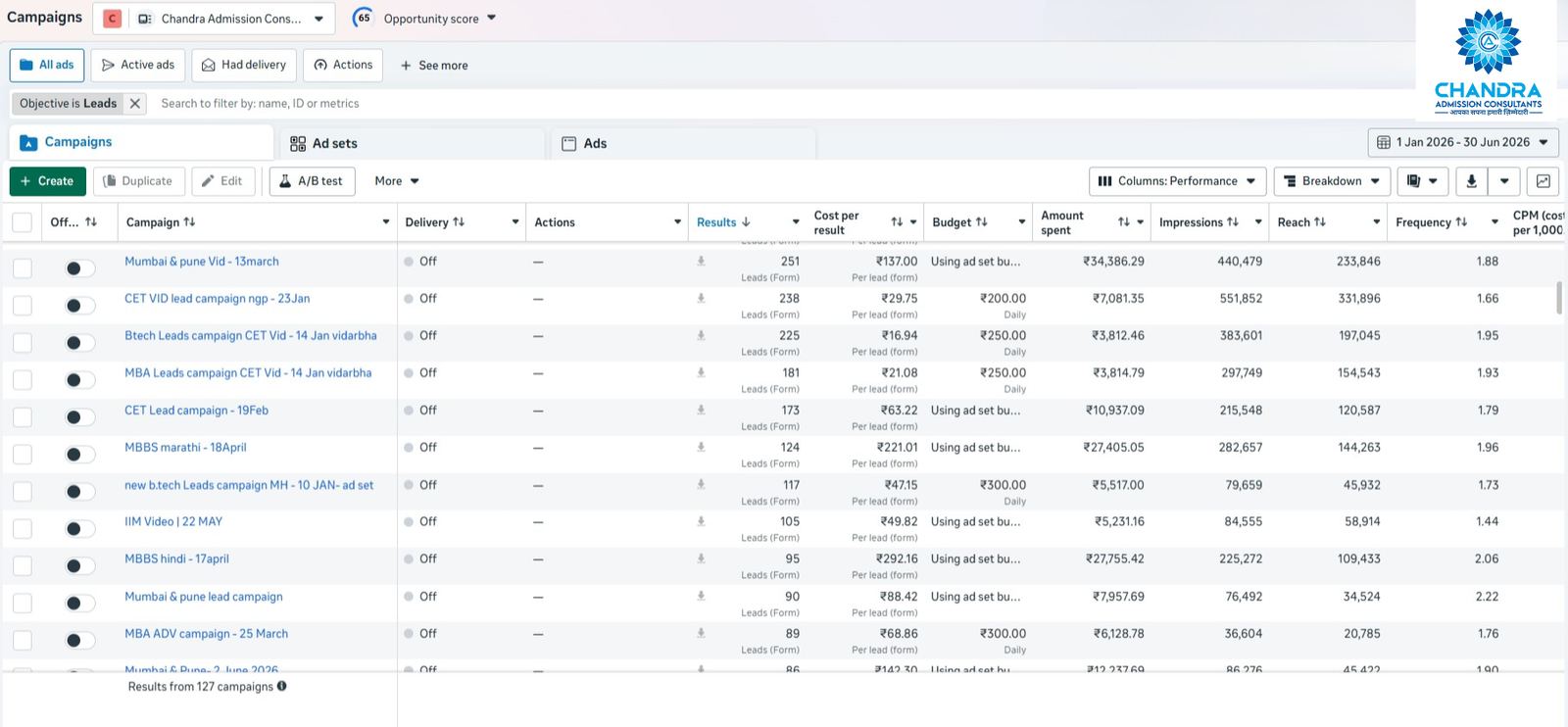Open the charts view icon button

point(1543,181)
